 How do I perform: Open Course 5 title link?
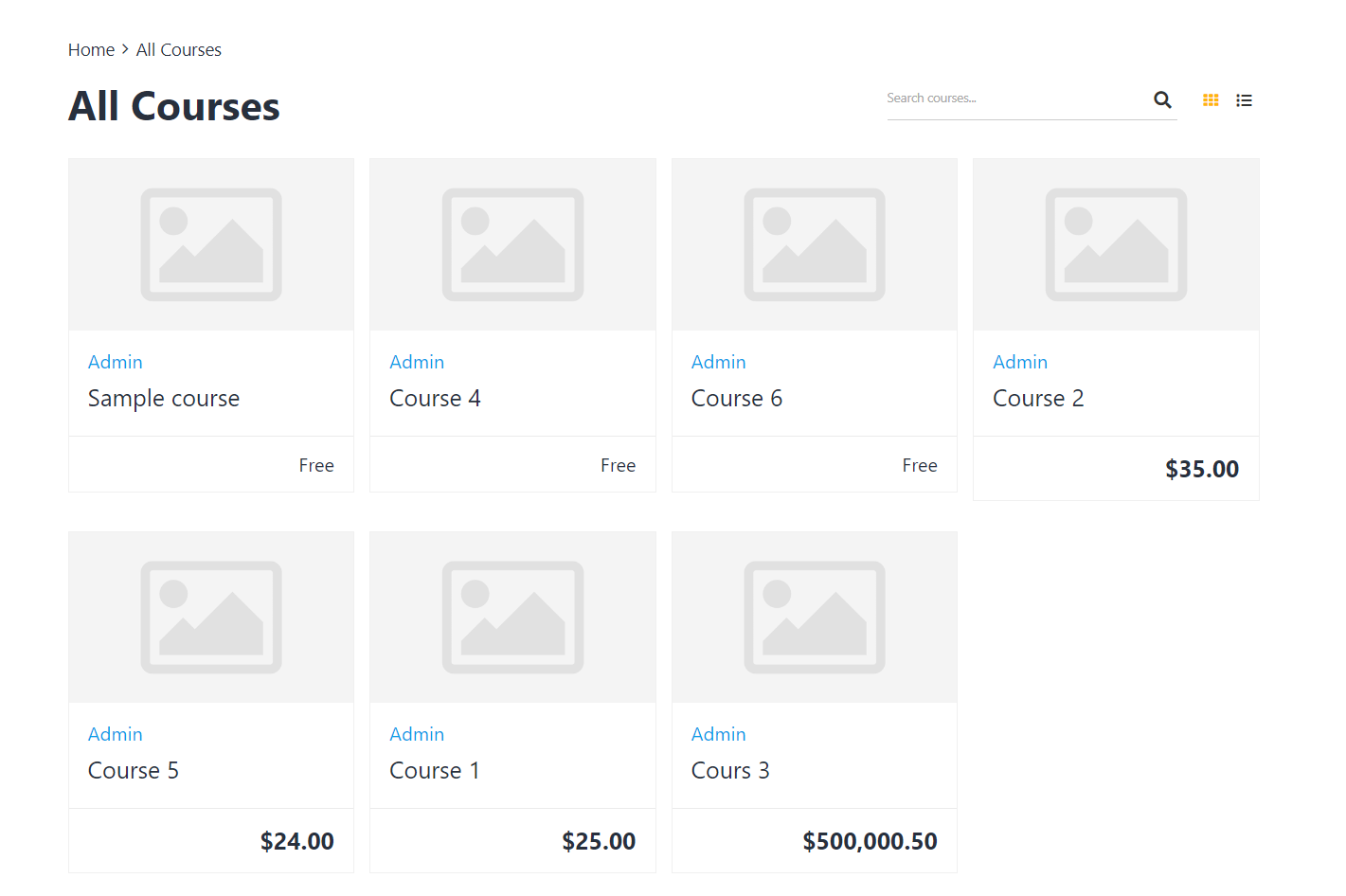coord(133,771)
